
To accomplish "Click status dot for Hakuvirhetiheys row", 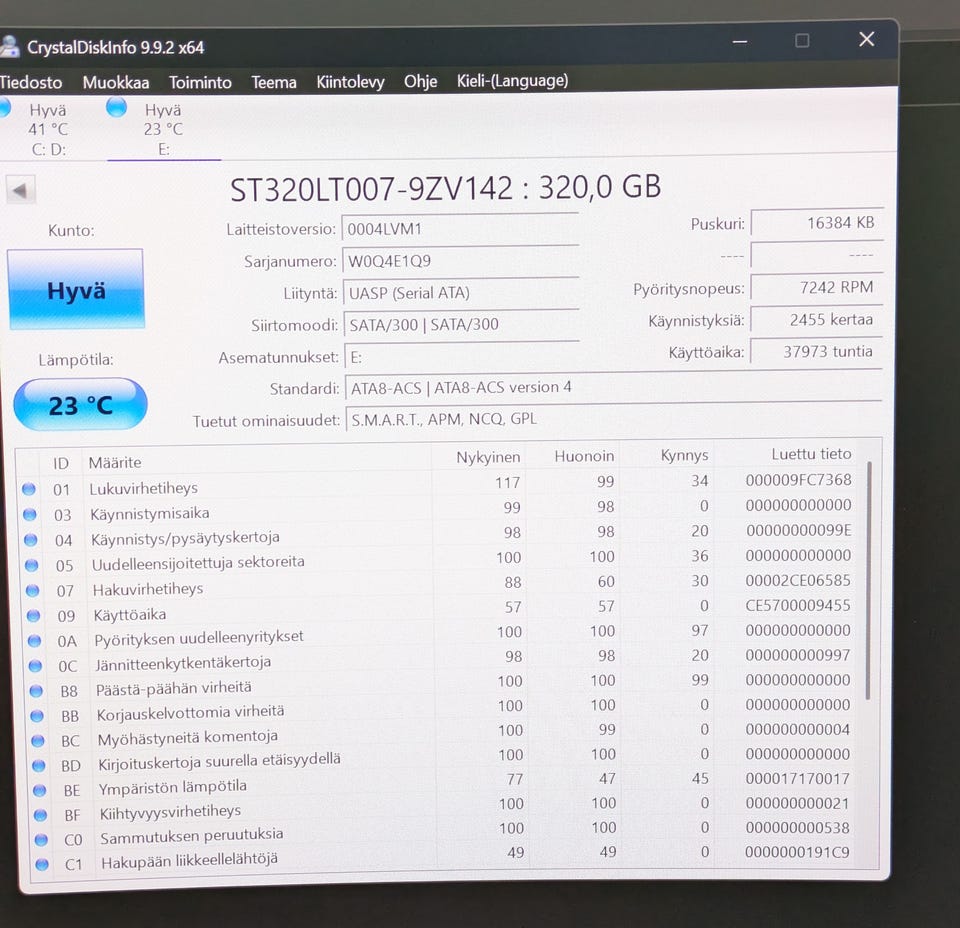I will (32, 590).
